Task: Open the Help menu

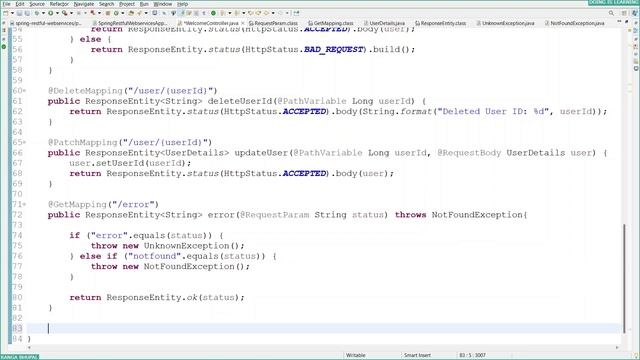Action: point(182,4)
